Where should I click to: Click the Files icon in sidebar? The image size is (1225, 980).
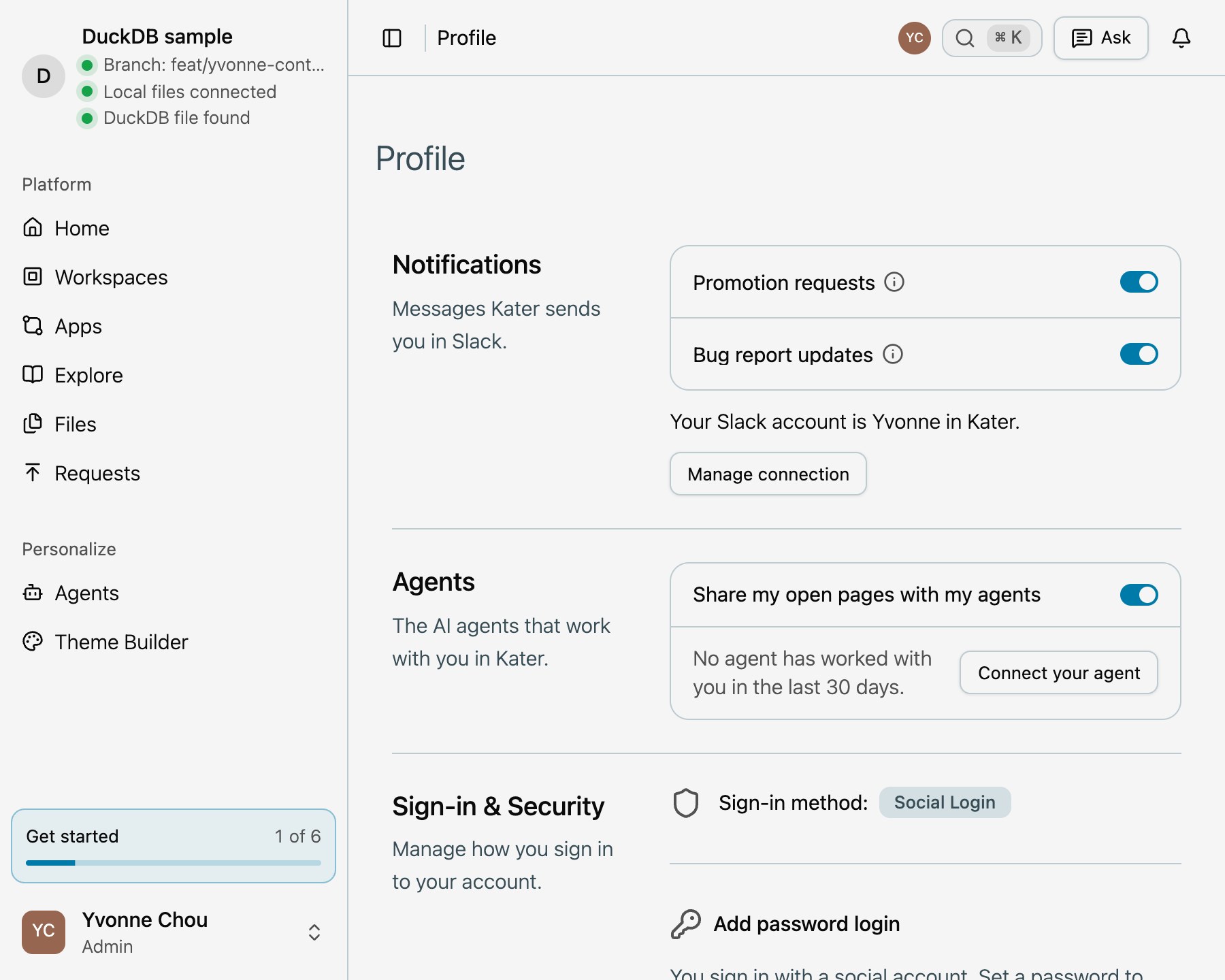[x=33, y=423]
